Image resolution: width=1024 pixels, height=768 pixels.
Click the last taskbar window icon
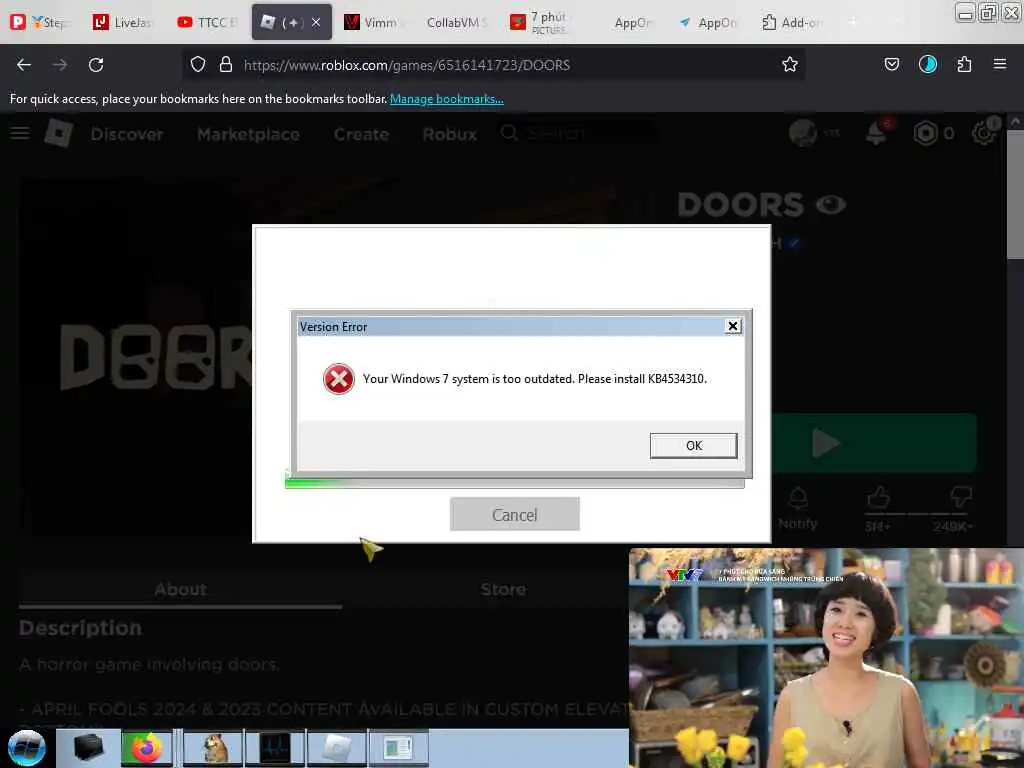pos(399,748)
